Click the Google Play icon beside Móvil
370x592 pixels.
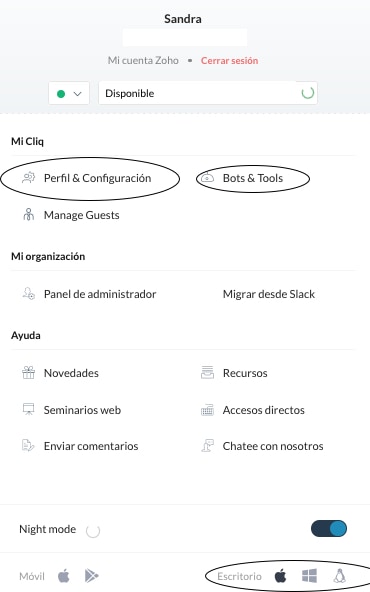92,576
